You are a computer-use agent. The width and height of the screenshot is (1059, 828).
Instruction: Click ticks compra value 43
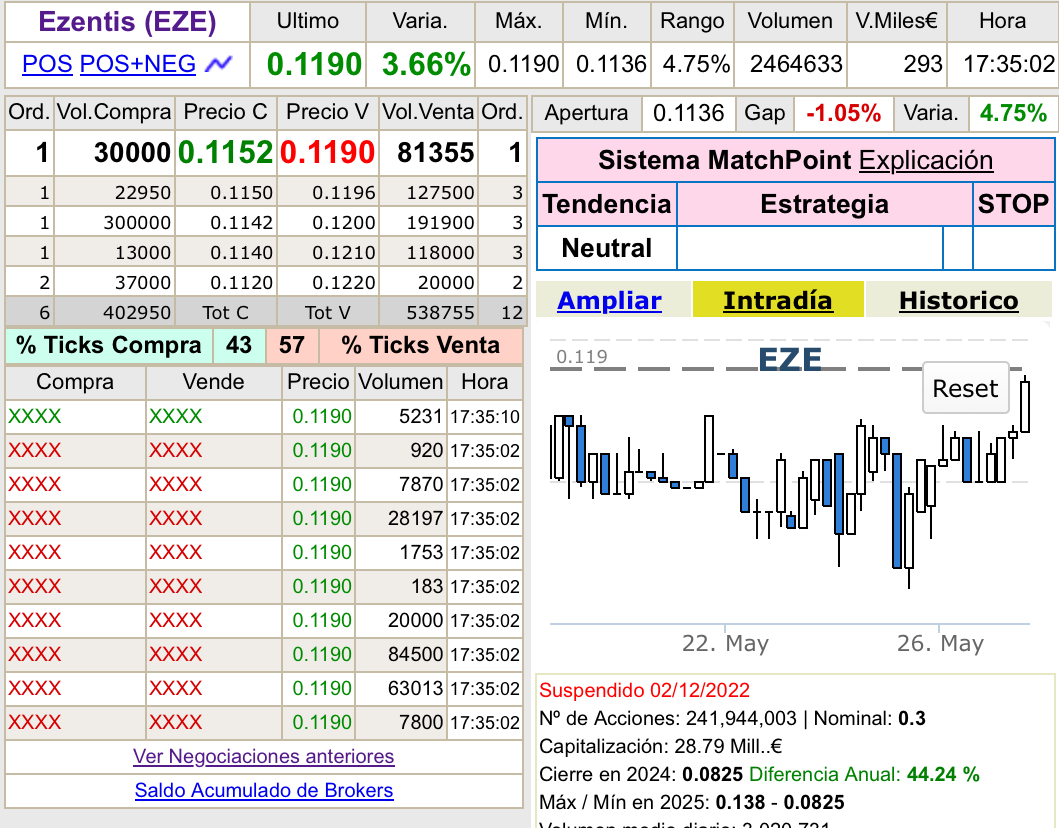[x=238, y=345]
